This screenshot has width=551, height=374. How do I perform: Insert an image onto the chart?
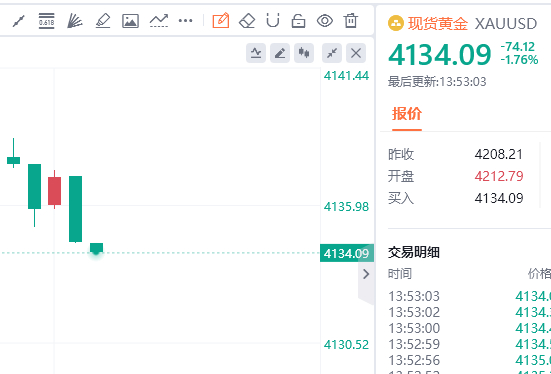130,21
